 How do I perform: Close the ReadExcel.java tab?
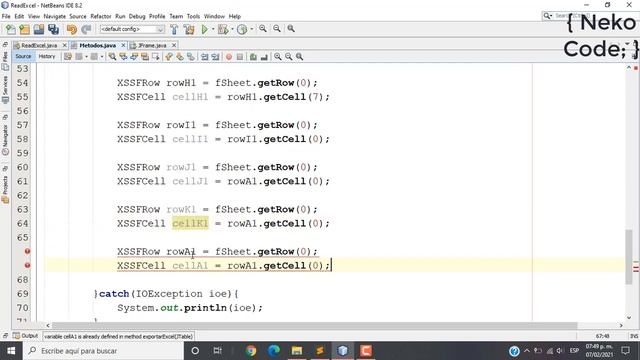[64, 45]
